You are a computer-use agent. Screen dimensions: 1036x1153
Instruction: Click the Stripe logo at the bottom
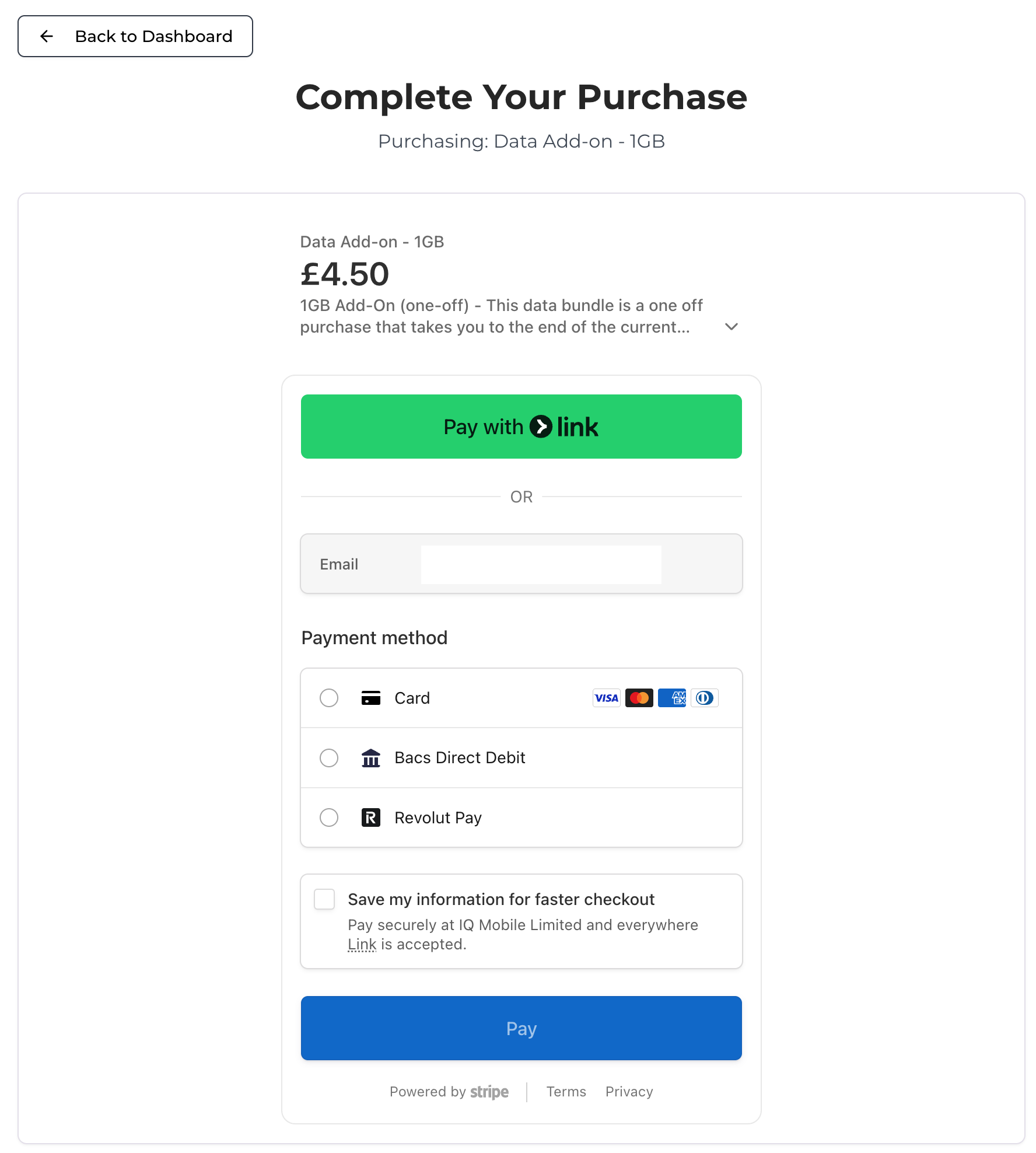click(x=489, y=1091)
